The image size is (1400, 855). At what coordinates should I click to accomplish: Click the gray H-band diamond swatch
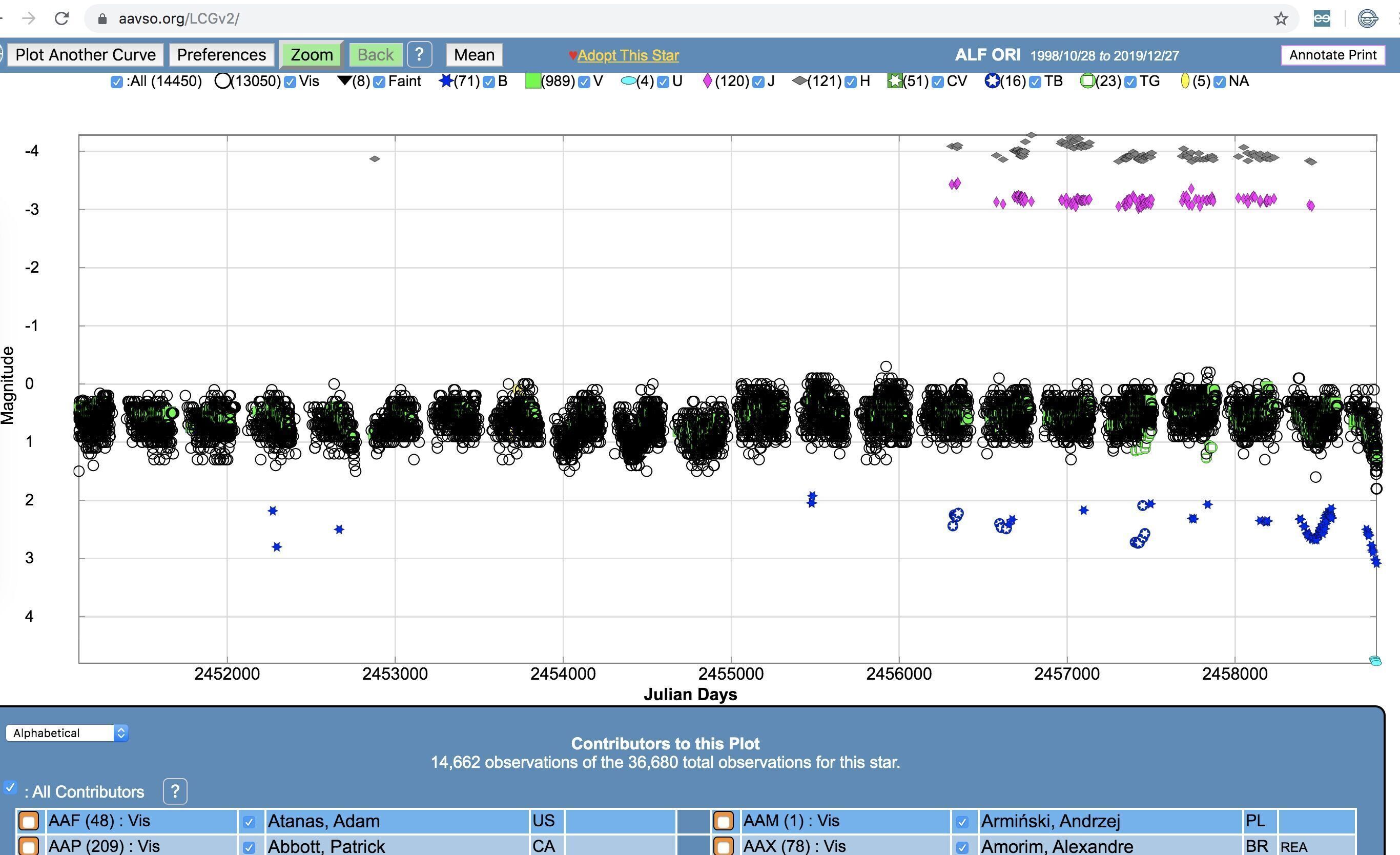799,82
